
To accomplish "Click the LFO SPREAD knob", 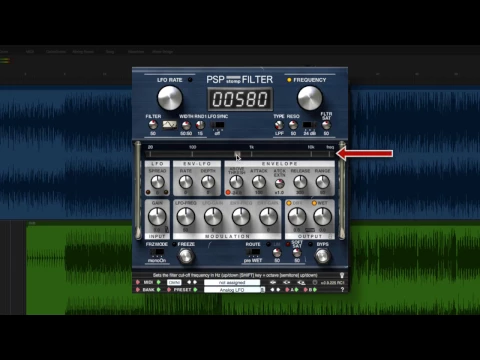I will (157, 182).
